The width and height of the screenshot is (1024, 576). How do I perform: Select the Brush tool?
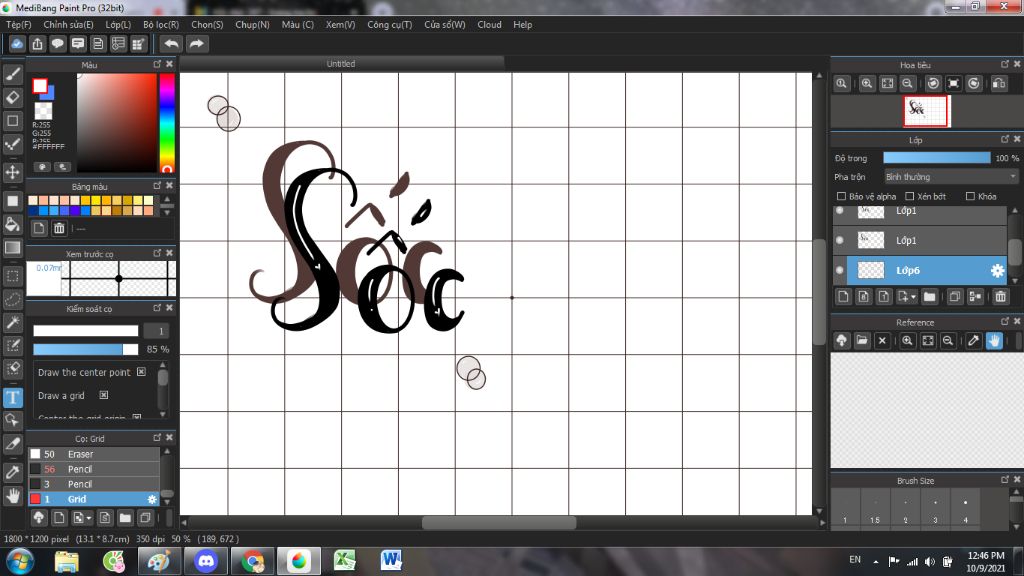12,74
